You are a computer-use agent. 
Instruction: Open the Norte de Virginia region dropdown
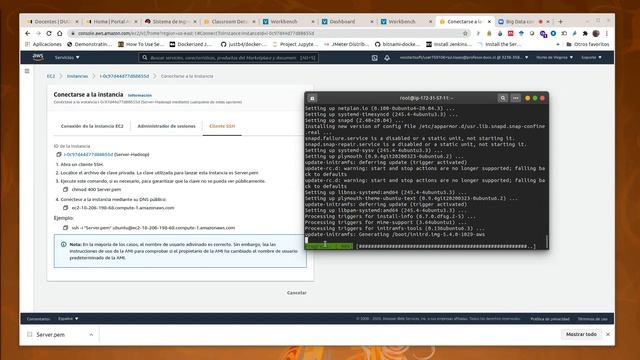point(554,58)
